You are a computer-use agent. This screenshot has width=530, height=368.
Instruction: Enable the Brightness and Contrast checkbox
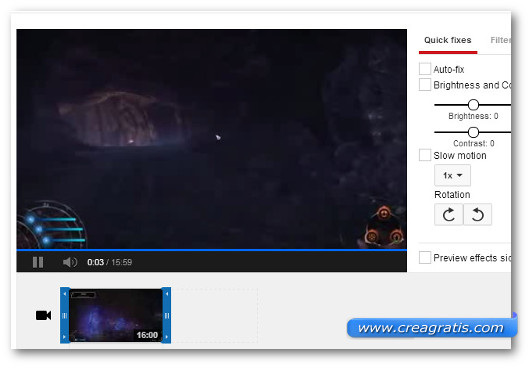click(425, 84)
